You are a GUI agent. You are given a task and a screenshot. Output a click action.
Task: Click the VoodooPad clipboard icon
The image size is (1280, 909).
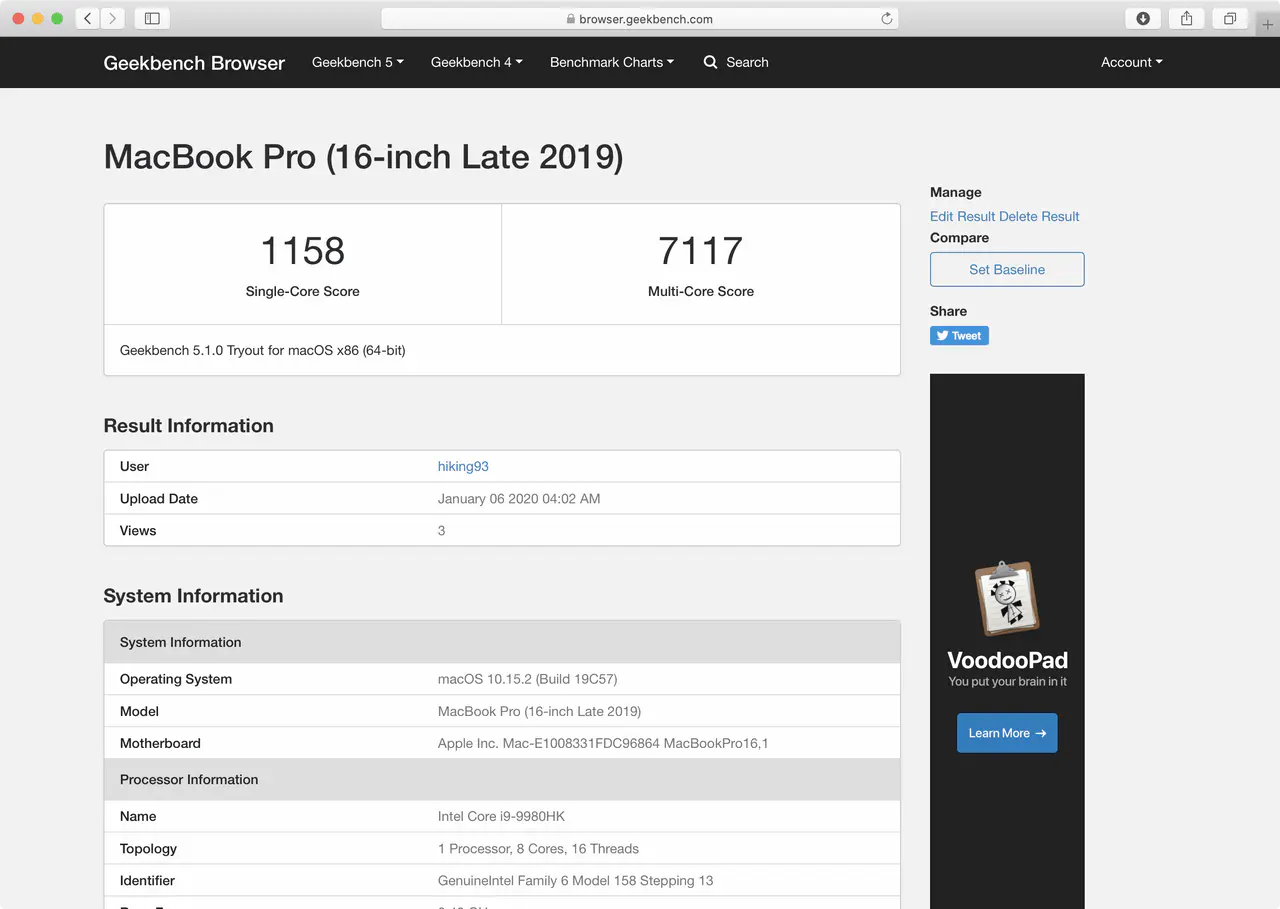1007,598
